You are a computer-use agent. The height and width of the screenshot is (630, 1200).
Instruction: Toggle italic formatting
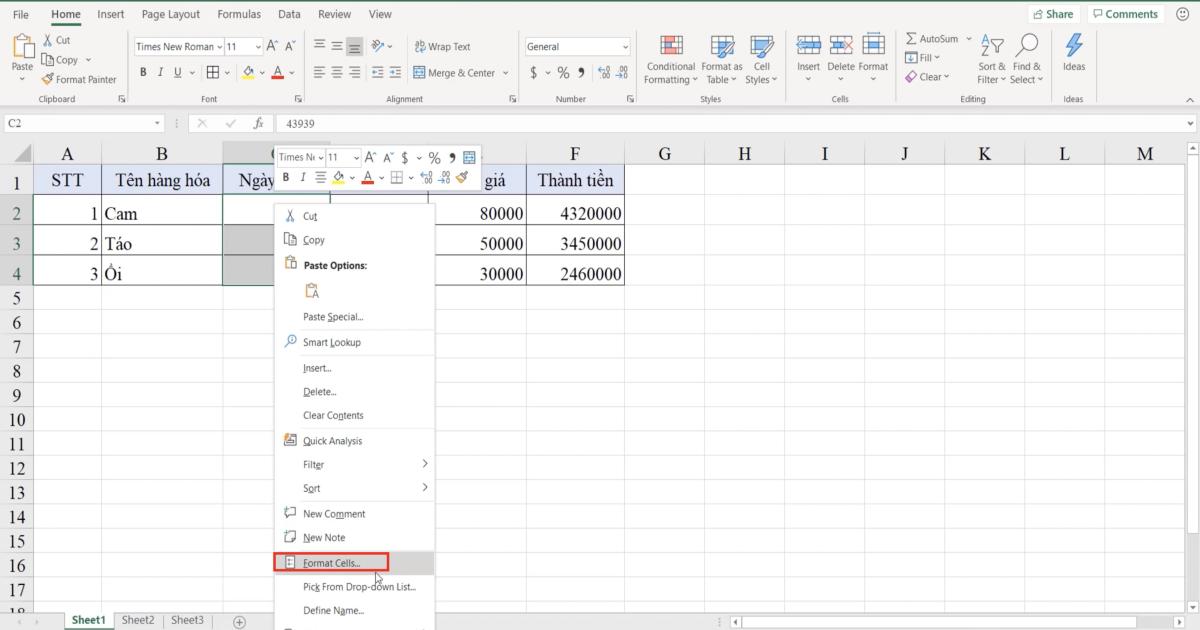(x=159, y=72)
